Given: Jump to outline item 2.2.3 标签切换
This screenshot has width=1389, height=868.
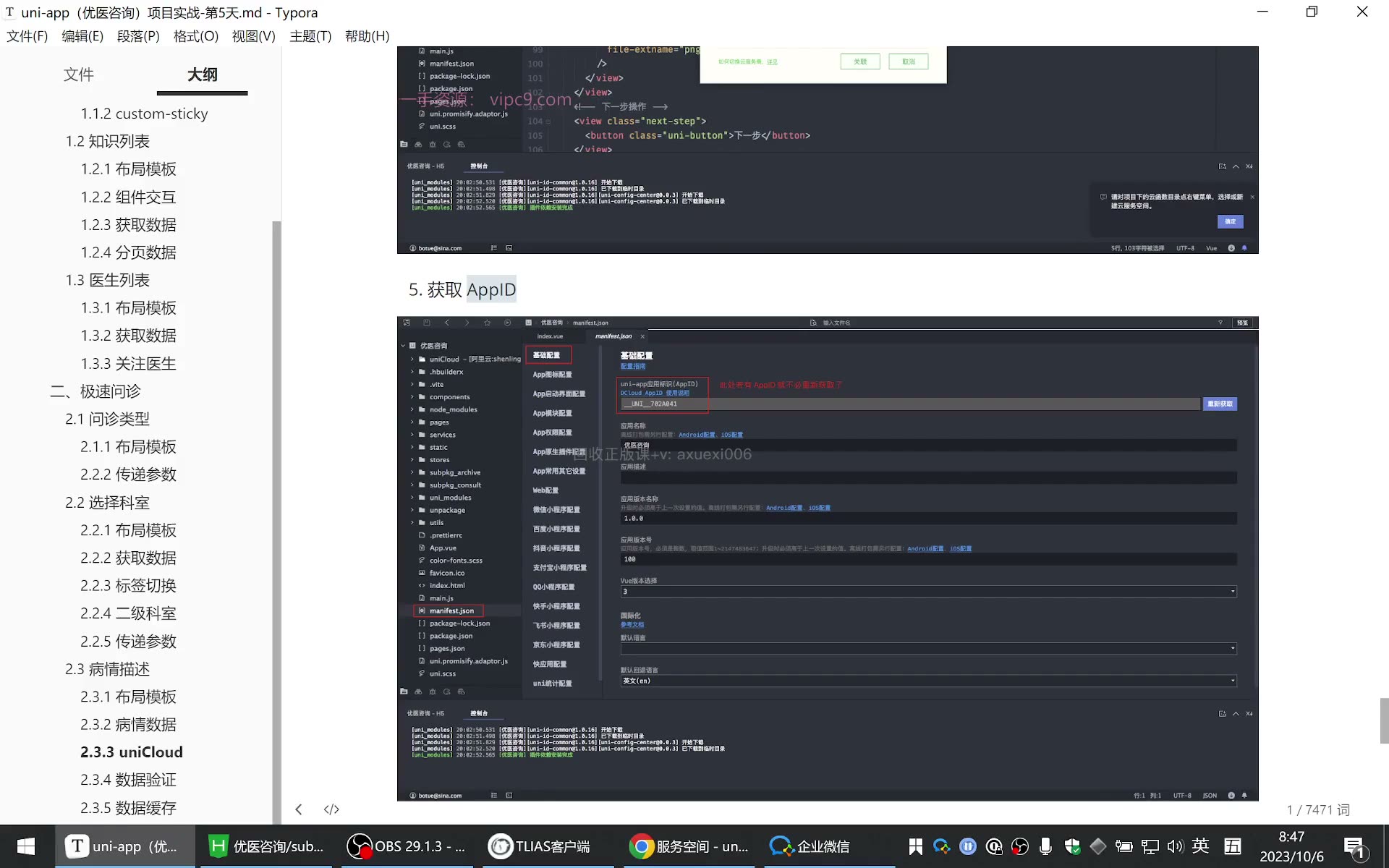Looking at the screenshot, I should (128, 586).
